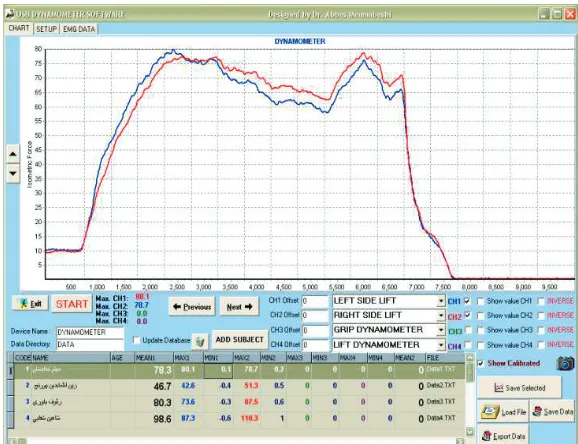Open the EMG DATA tab
Screen dimensions: 578x444
[x=79, y=29]
